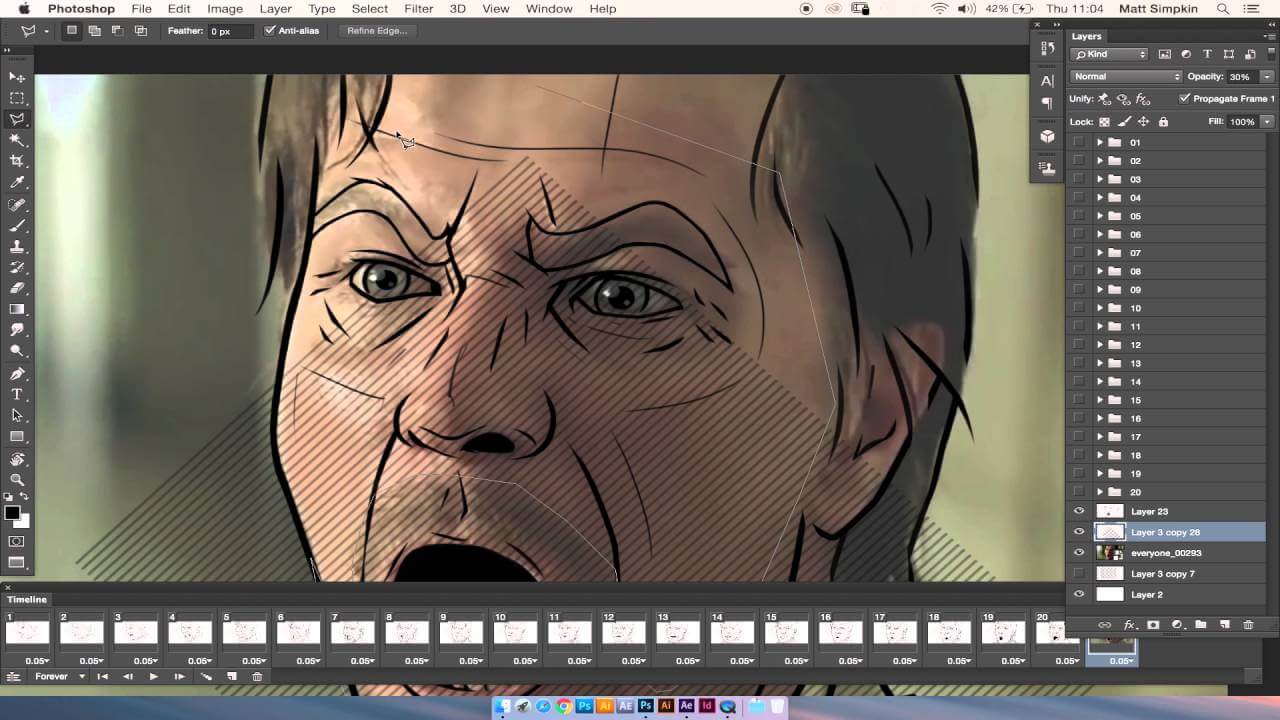Open the Filter menu
The height and width of the screenshot is (720, 1280).
[418, 9]
